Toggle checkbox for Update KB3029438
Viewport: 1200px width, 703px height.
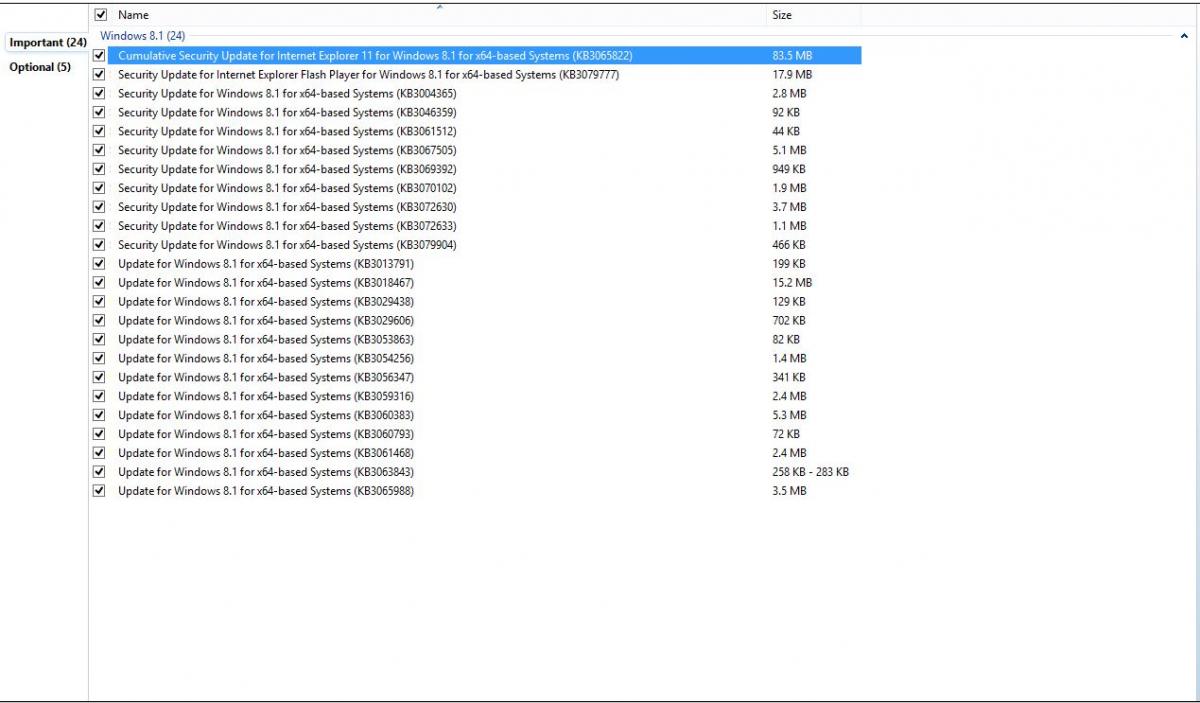point(99,302)
